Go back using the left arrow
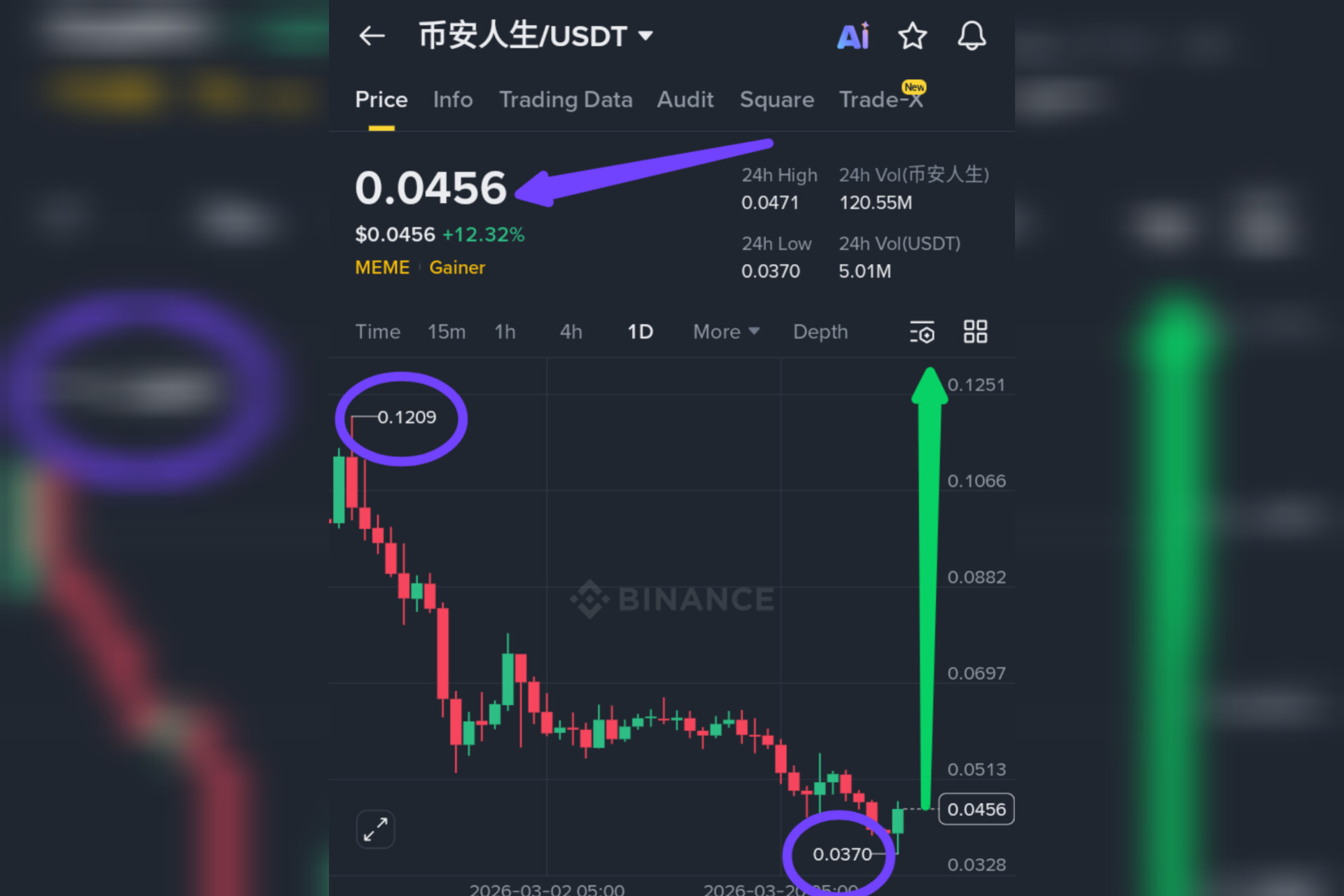The image size is (1344, 896). 372,36
